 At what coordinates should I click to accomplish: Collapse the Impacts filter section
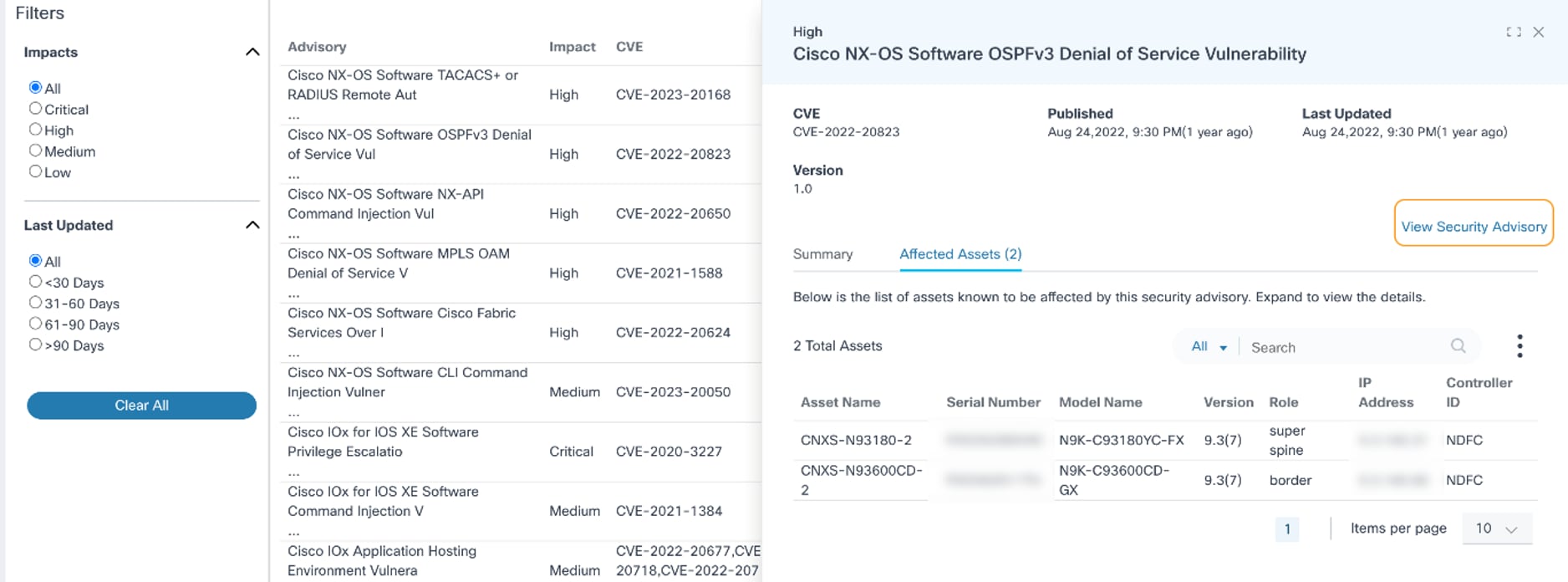pos(252,53)
